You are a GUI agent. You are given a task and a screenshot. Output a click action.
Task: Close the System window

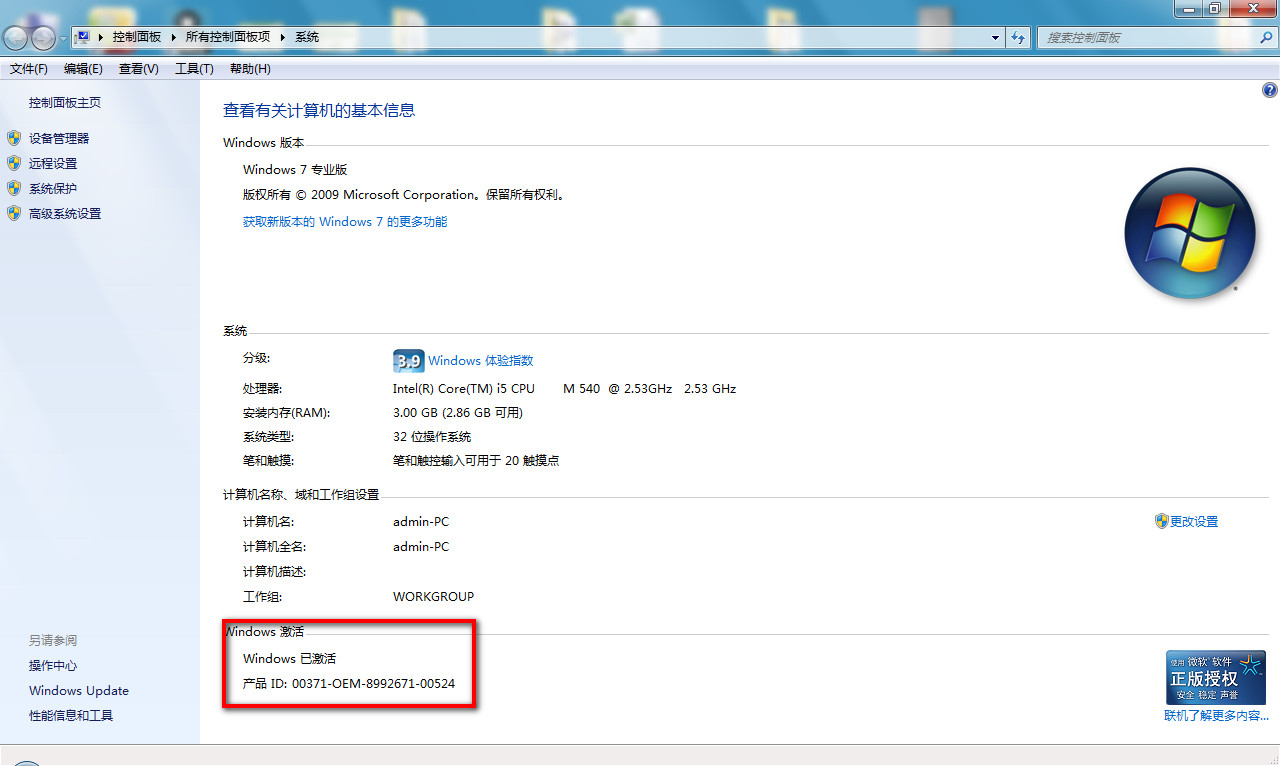1254,8
